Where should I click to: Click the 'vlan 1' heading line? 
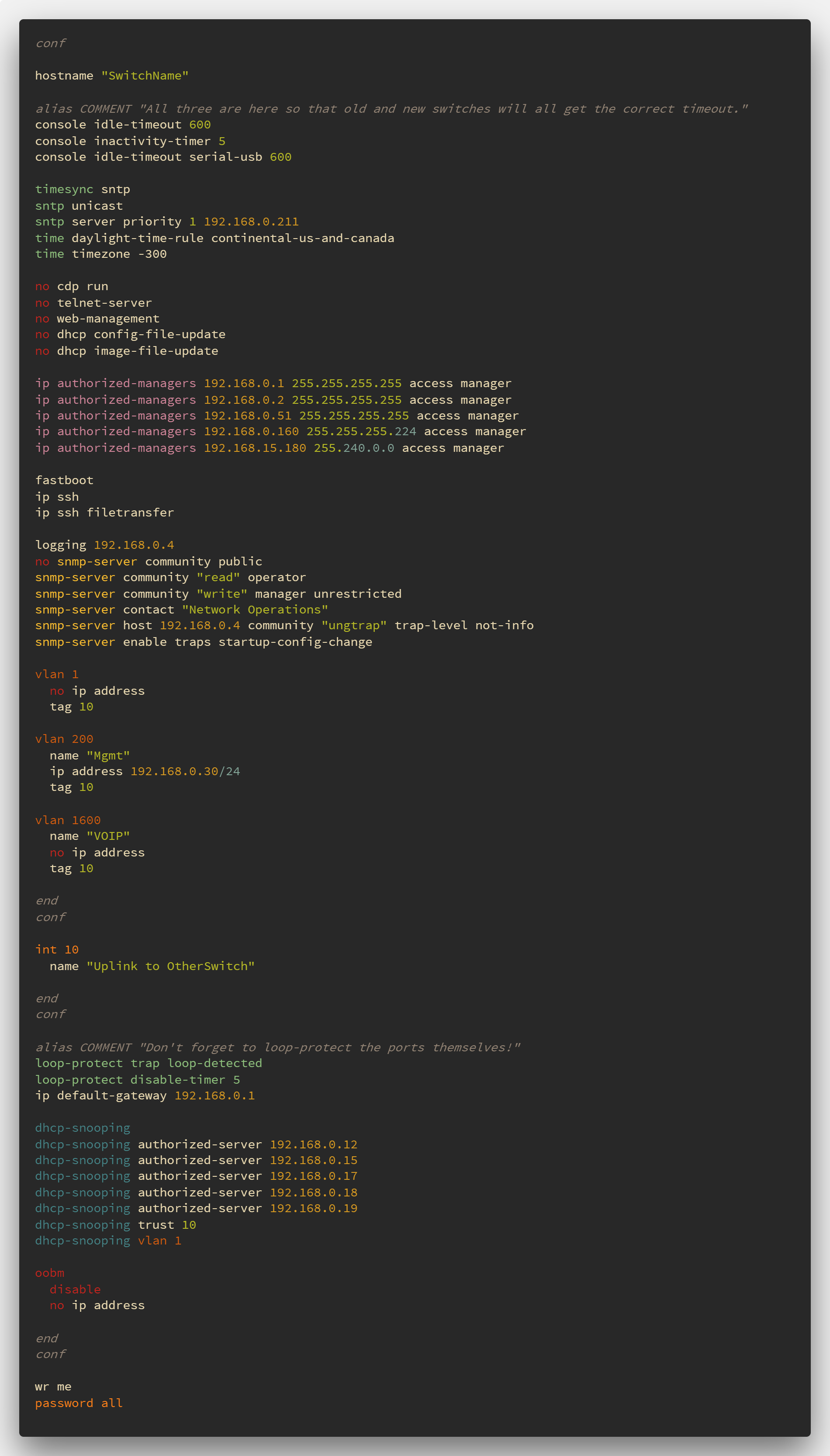click(57, 674)
